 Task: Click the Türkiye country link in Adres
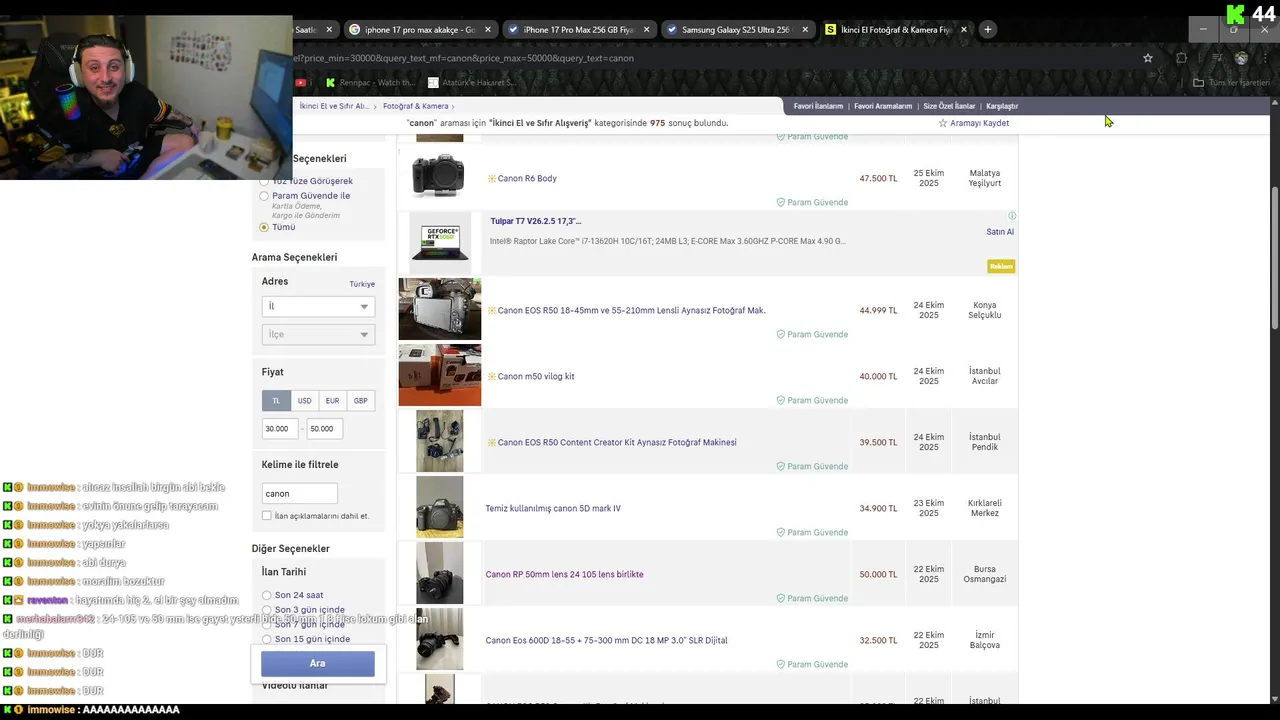(x=362, y=284)
